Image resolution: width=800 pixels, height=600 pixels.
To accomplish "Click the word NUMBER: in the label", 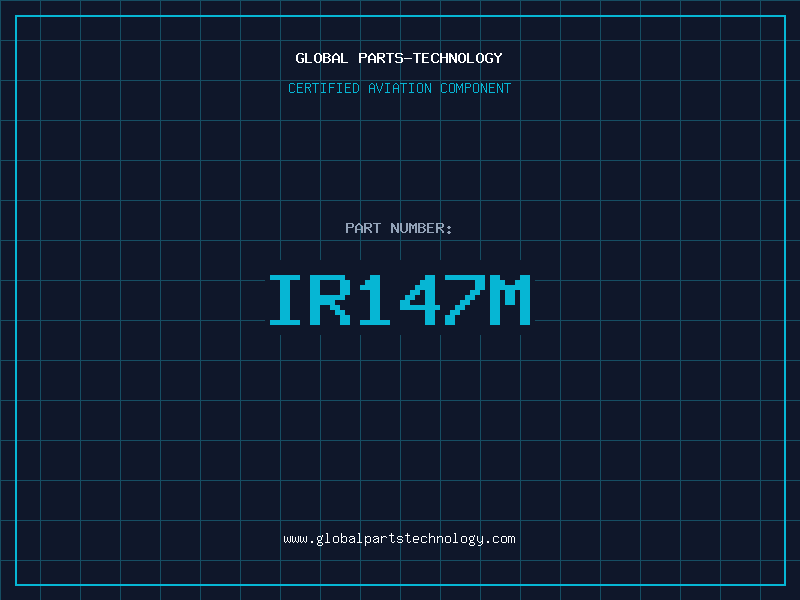I will [421, 228].
